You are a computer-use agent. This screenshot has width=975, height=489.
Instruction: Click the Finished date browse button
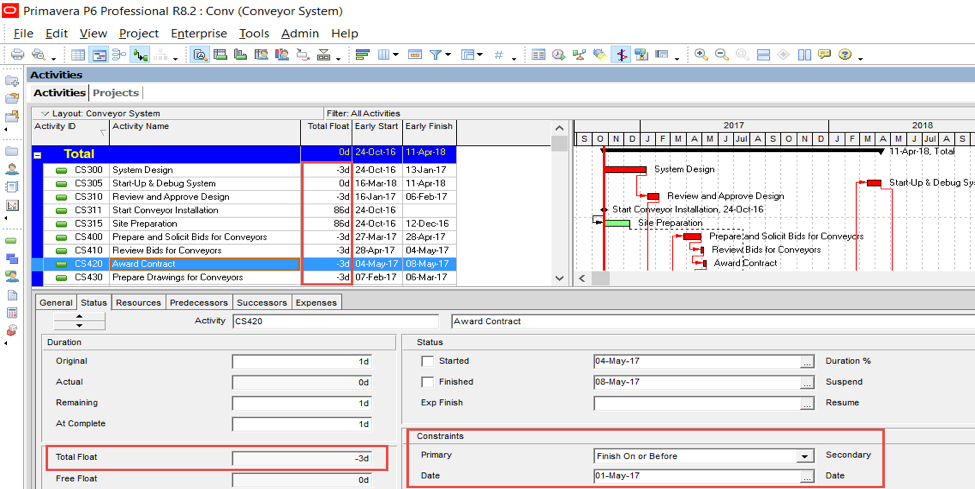coord(807,382)
